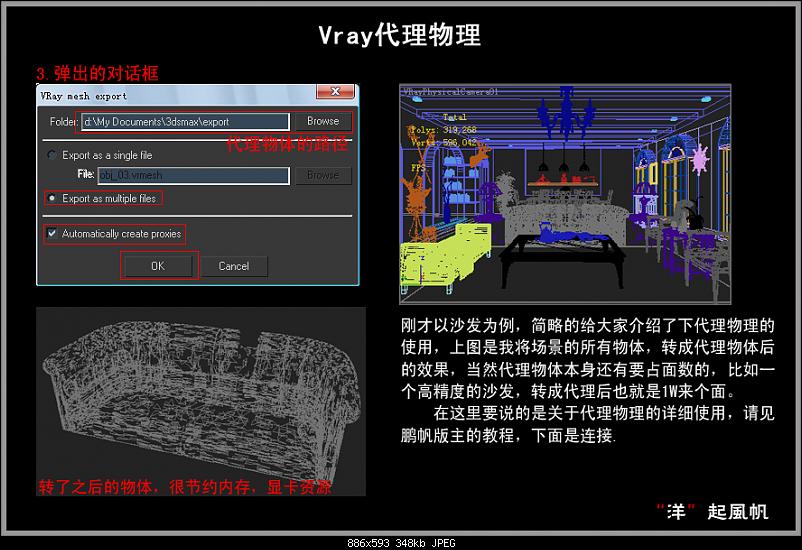Click the Browse button next to Folder
Image resolution: width=802 pixels, height=550 pixels.
pos(323,121)
